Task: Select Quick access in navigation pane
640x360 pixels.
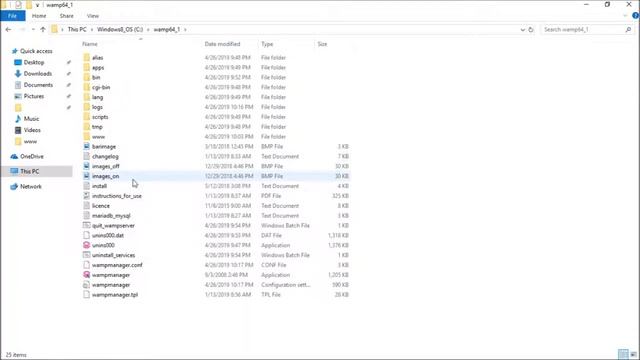Action: [x=36, y=51]
